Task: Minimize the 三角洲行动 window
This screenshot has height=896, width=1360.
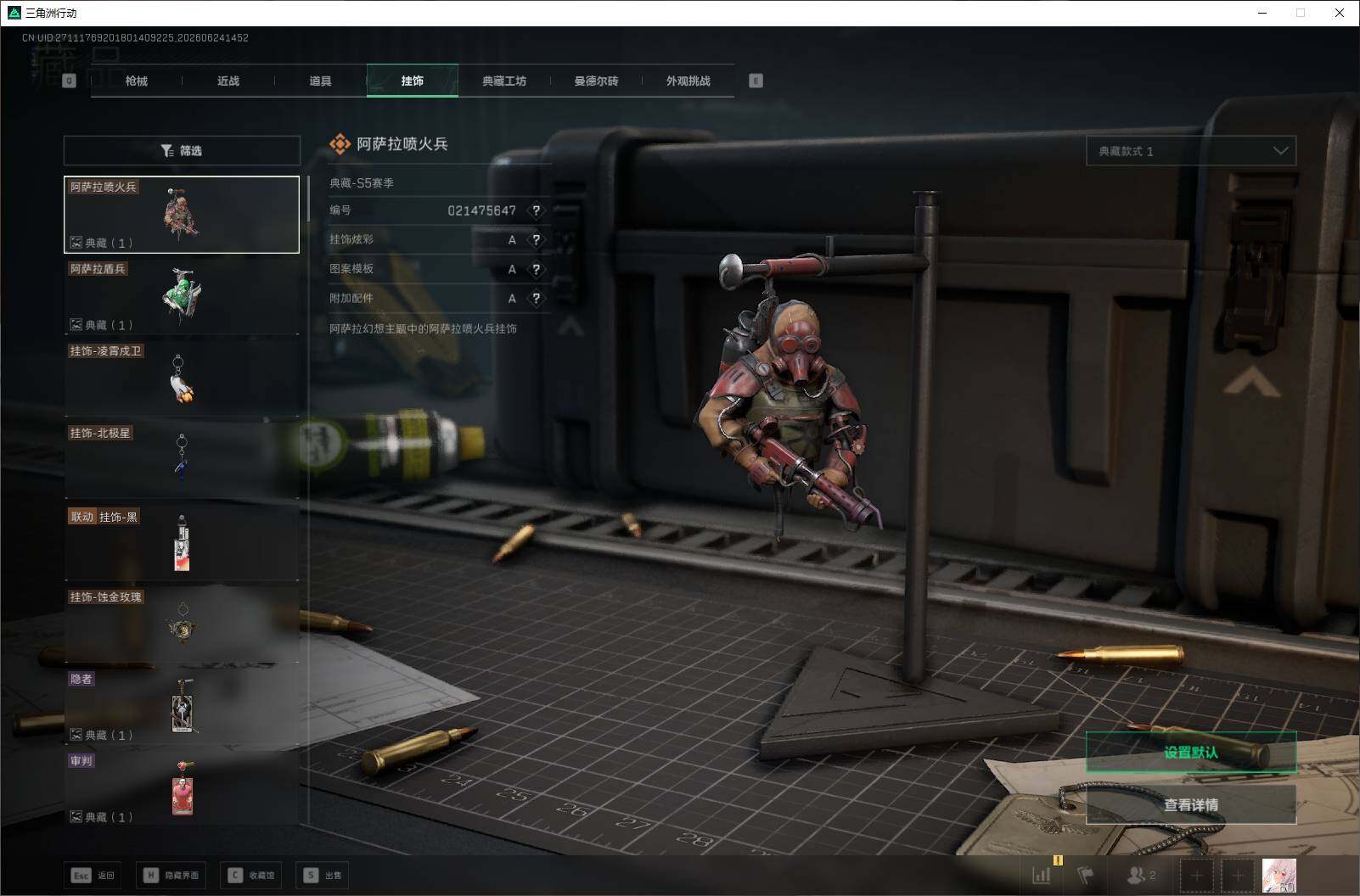Action: [x=1262, y=13]
